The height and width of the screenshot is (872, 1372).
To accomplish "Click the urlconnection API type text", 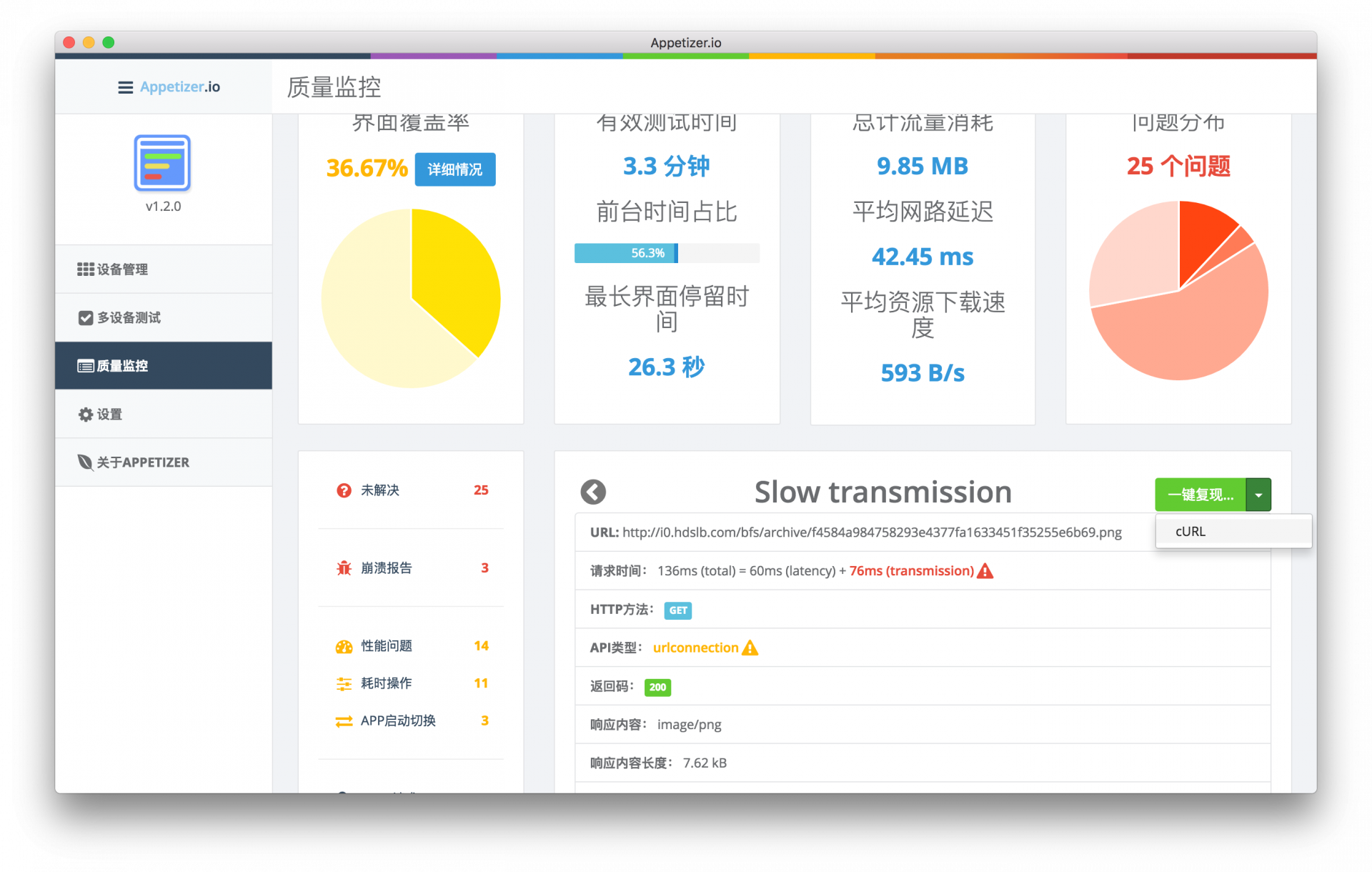I will [695, 648].
